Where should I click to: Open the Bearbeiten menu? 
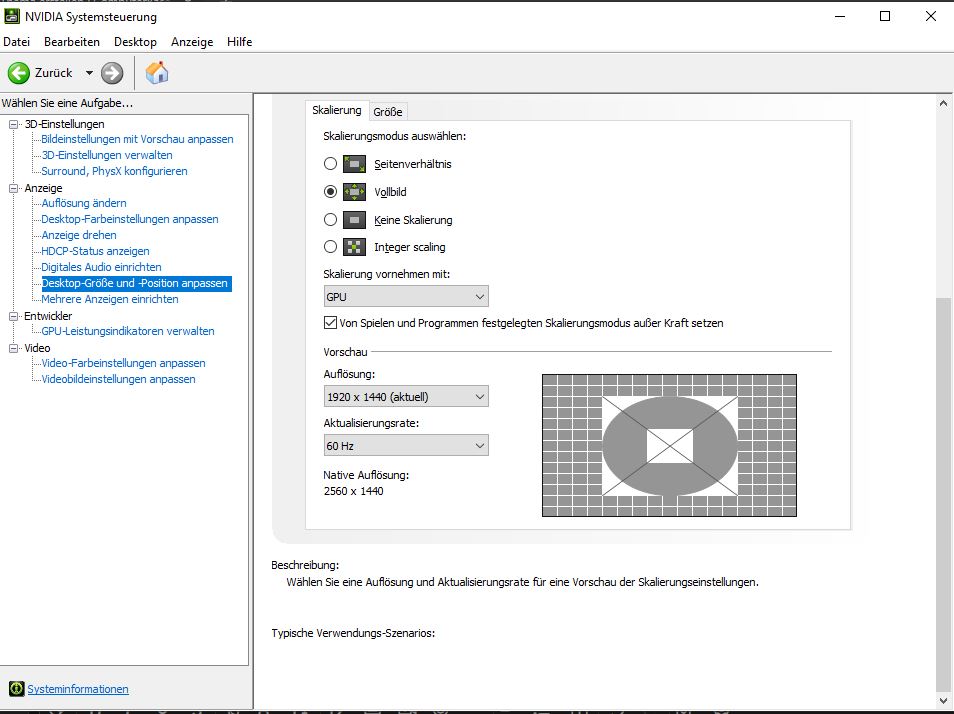72,42
